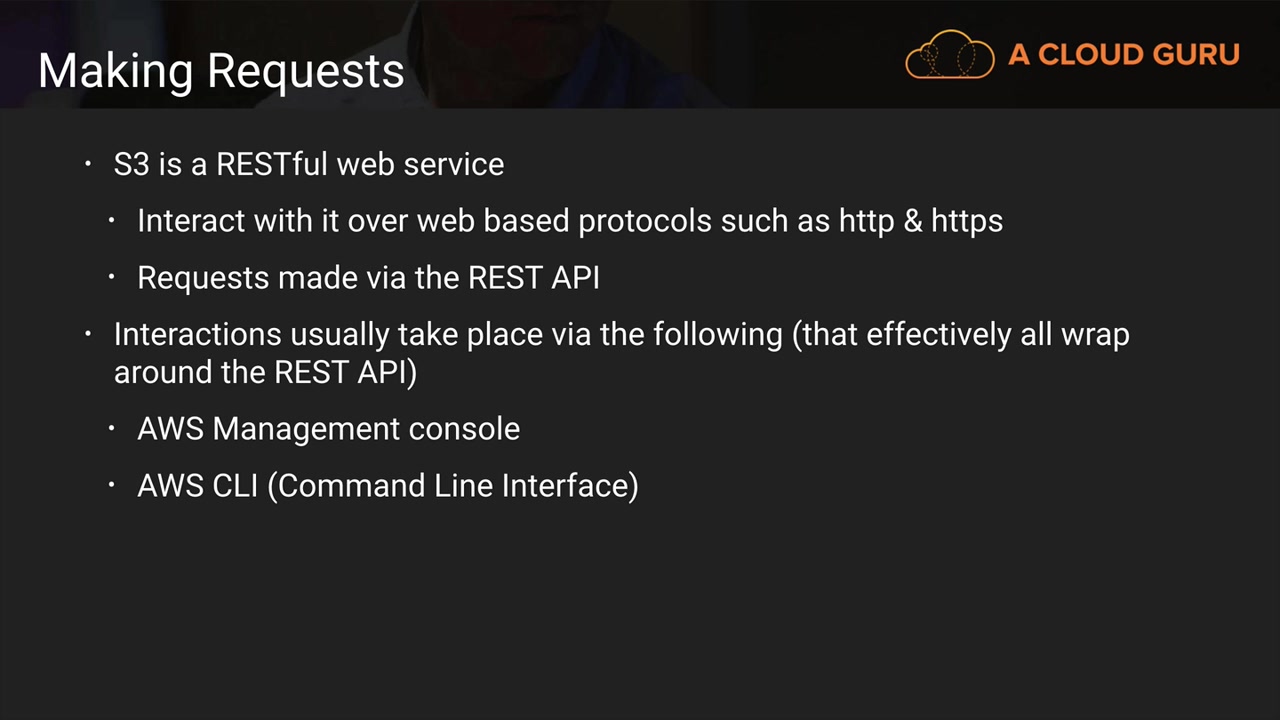Image resolution: width=1280 pixels, height=720 pixels.
Task: Click the bullet before Interact with it
Action: (x=112, y=220)
